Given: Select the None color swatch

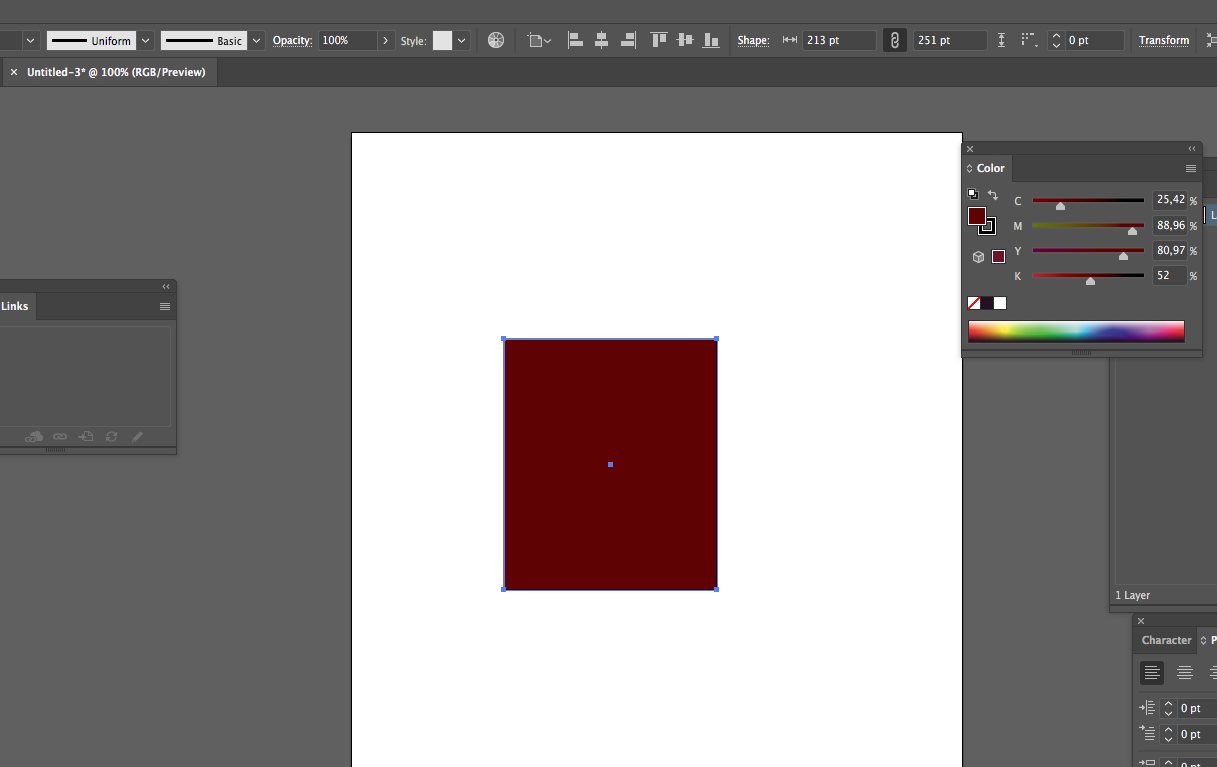Looking at the screenshot, I should coord(974,303).
